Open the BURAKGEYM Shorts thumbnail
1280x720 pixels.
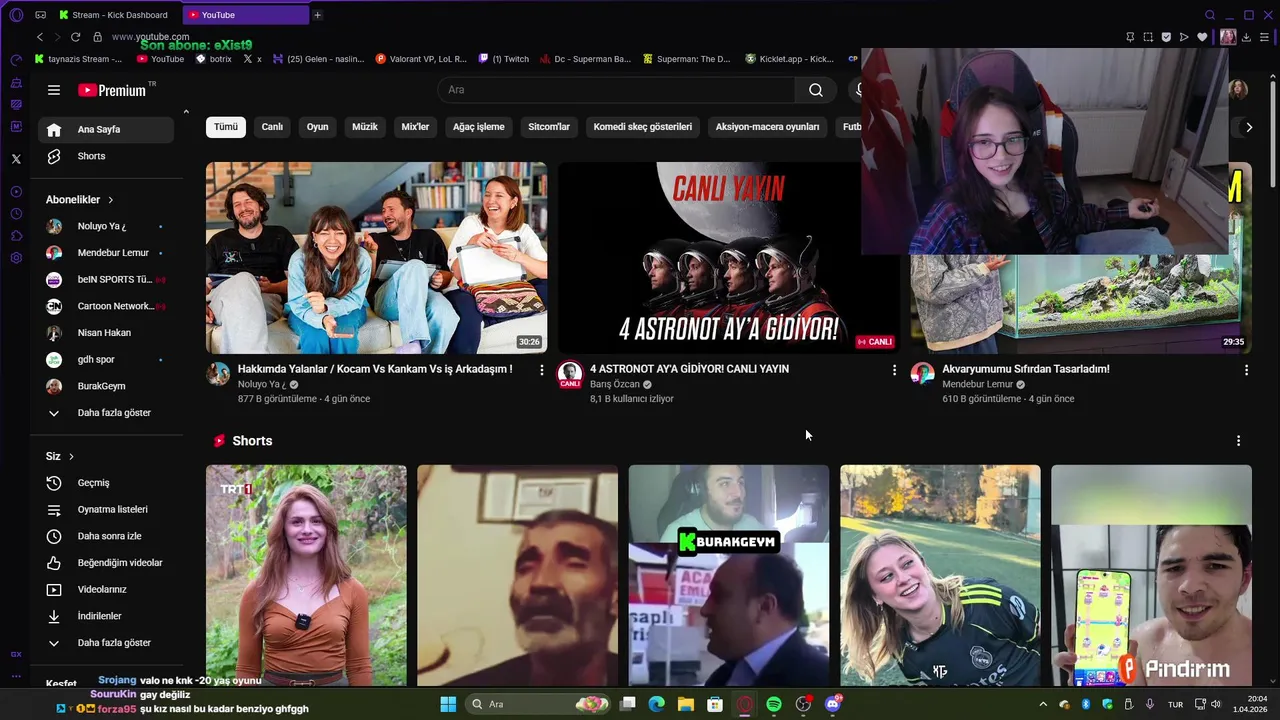coord(728,575)
